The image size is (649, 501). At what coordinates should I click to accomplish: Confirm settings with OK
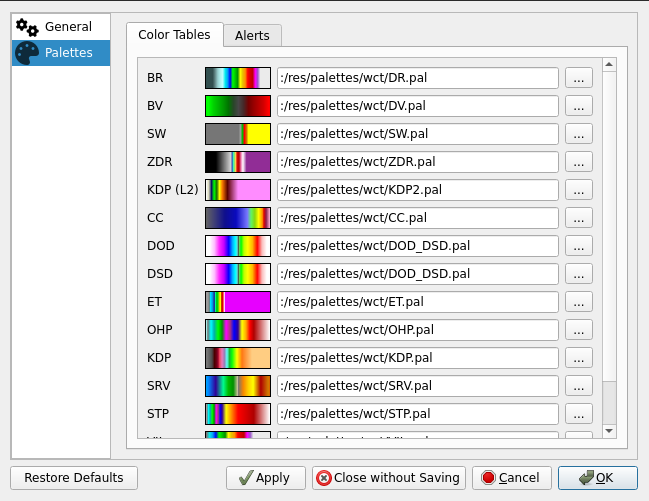[x=598, y=478]
